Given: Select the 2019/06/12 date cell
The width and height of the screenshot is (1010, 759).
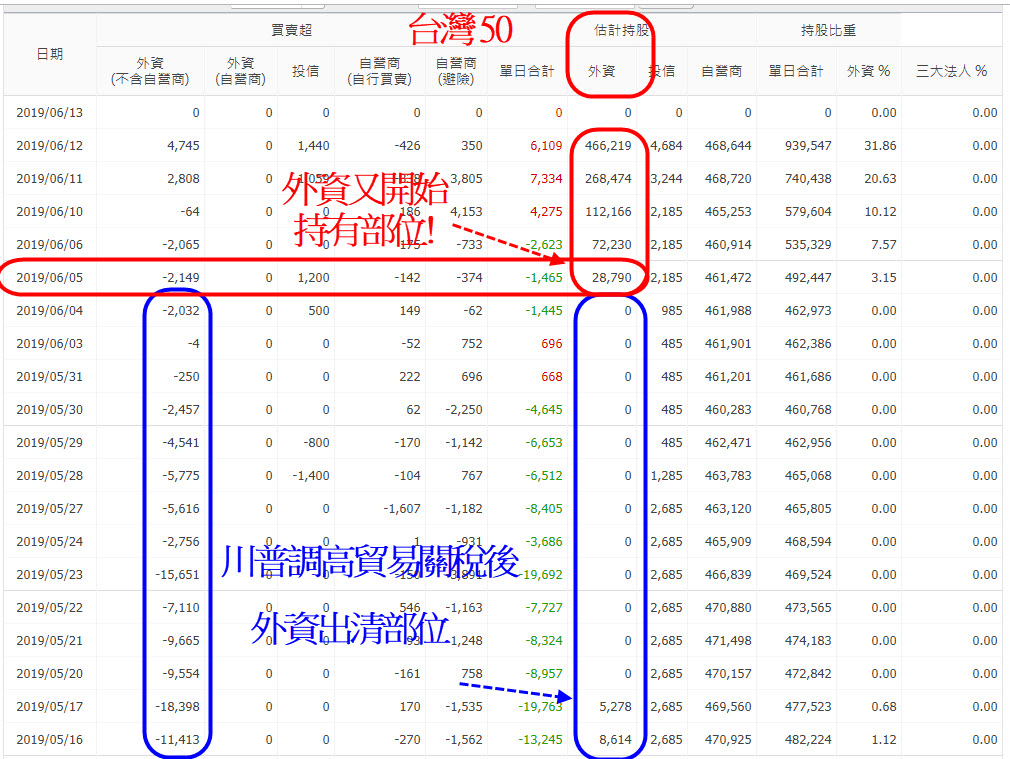Looking at the screenshot, I should 50,146.
